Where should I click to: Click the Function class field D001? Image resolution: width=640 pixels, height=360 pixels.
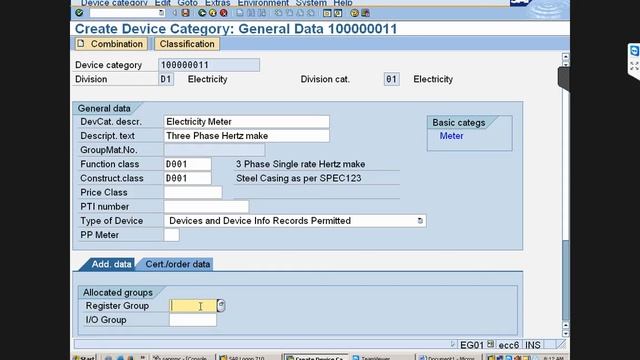(187, 164)
